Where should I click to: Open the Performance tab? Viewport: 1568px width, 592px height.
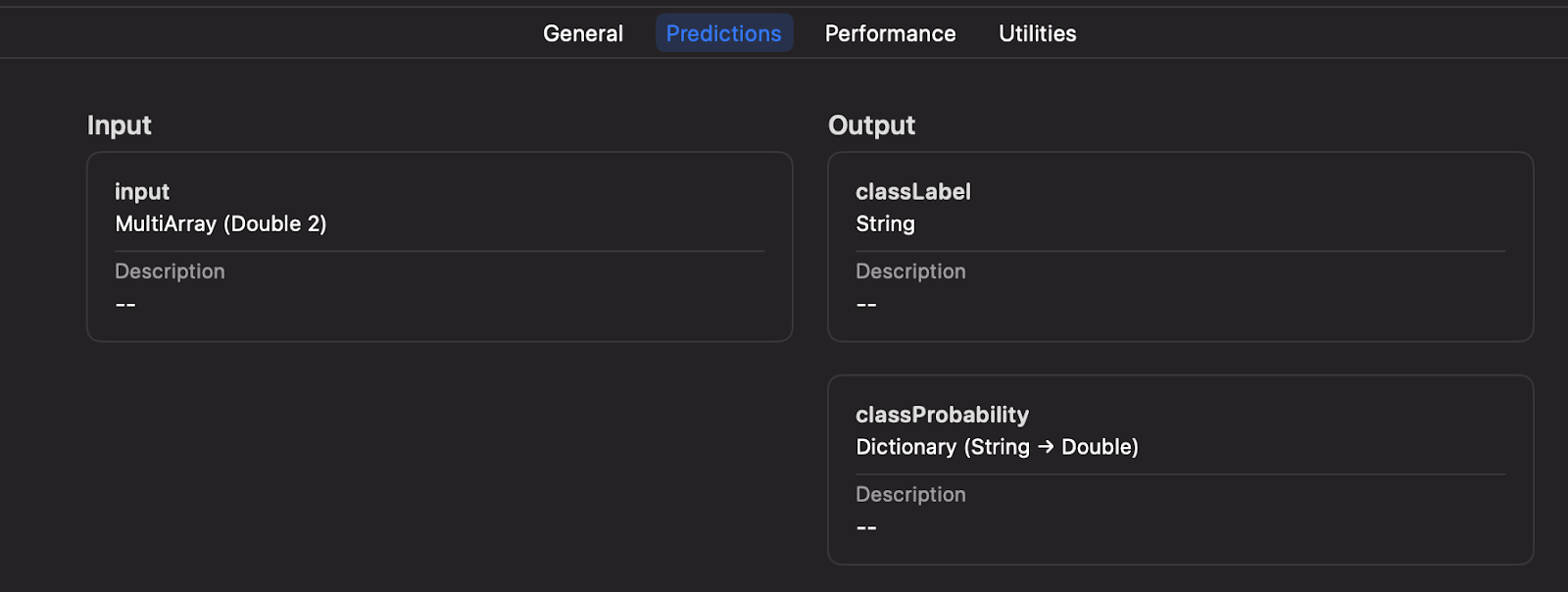point(890,33)
